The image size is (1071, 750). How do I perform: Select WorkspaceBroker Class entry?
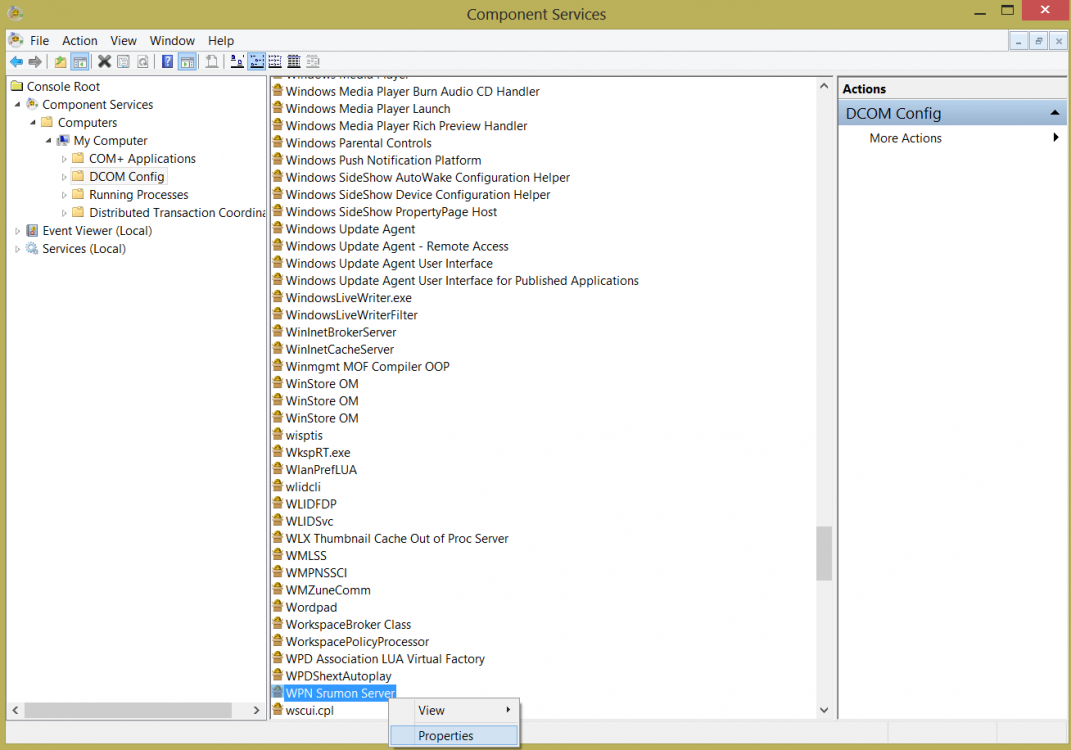click(x=348, y=624)
